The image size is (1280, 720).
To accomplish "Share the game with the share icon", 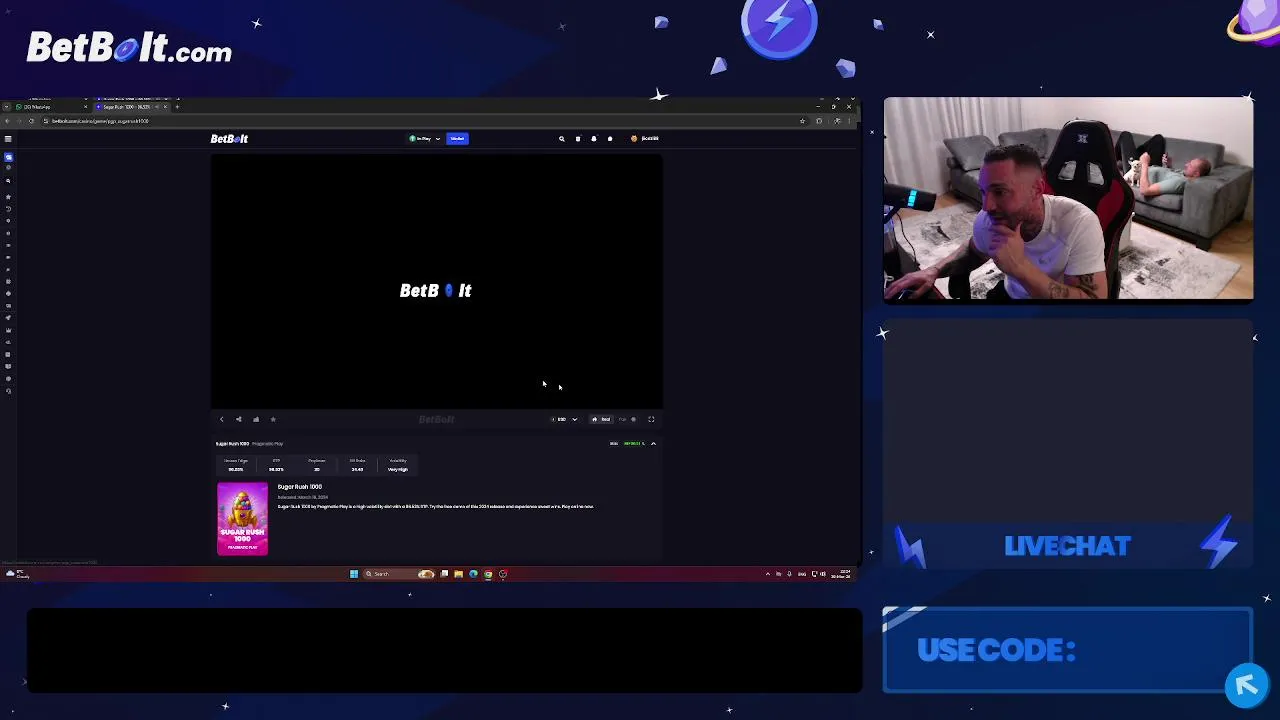I will pos(238,419).
